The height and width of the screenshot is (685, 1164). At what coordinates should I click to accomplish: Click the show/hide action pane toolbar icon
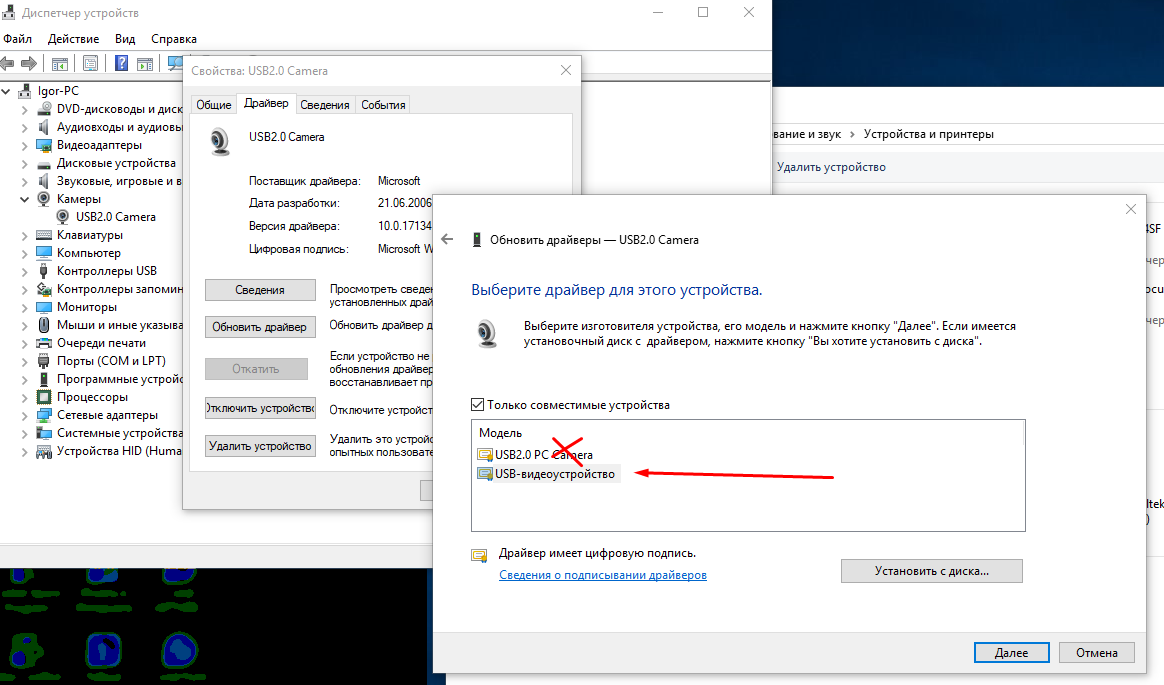point(145,64)
